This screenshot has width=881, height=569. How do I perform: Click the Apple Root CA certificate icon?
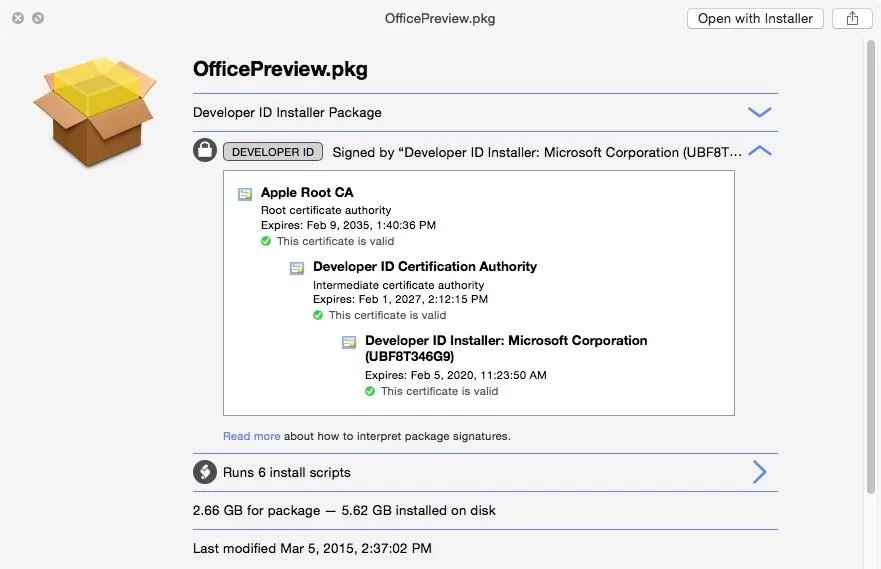point(245,194)
